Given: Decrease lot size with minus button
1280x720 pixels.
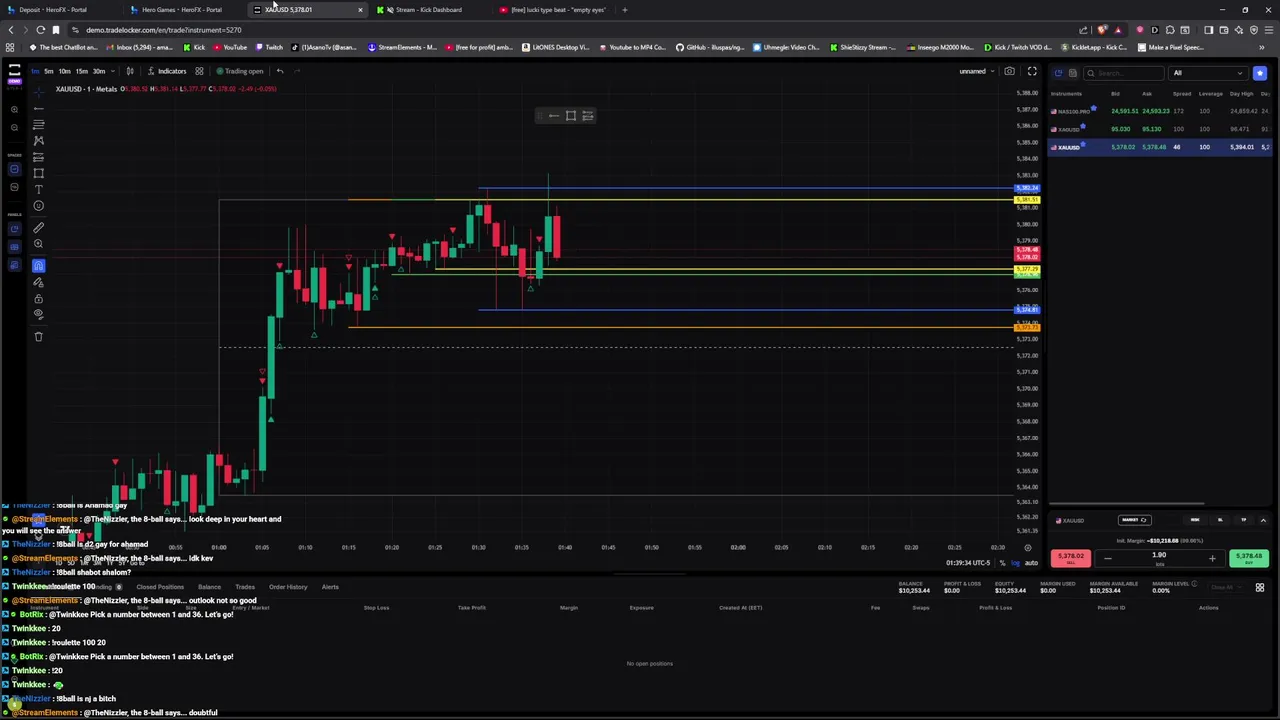Looking at the screenshot, I should [1107, 559].
